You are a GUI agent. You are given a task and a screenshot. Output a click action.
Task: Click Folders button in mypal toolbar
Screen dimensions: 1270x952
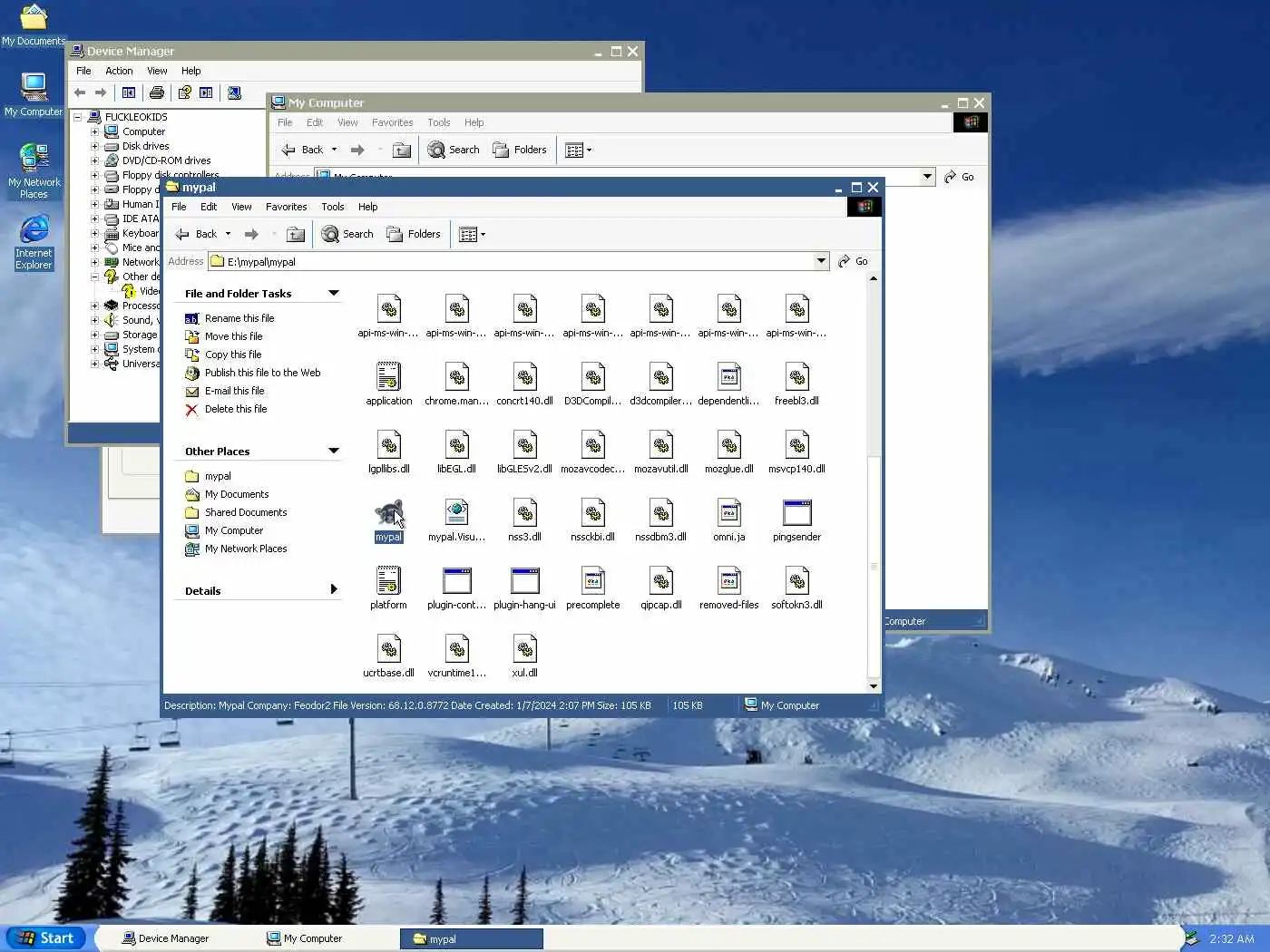click(x=414, y=235)
